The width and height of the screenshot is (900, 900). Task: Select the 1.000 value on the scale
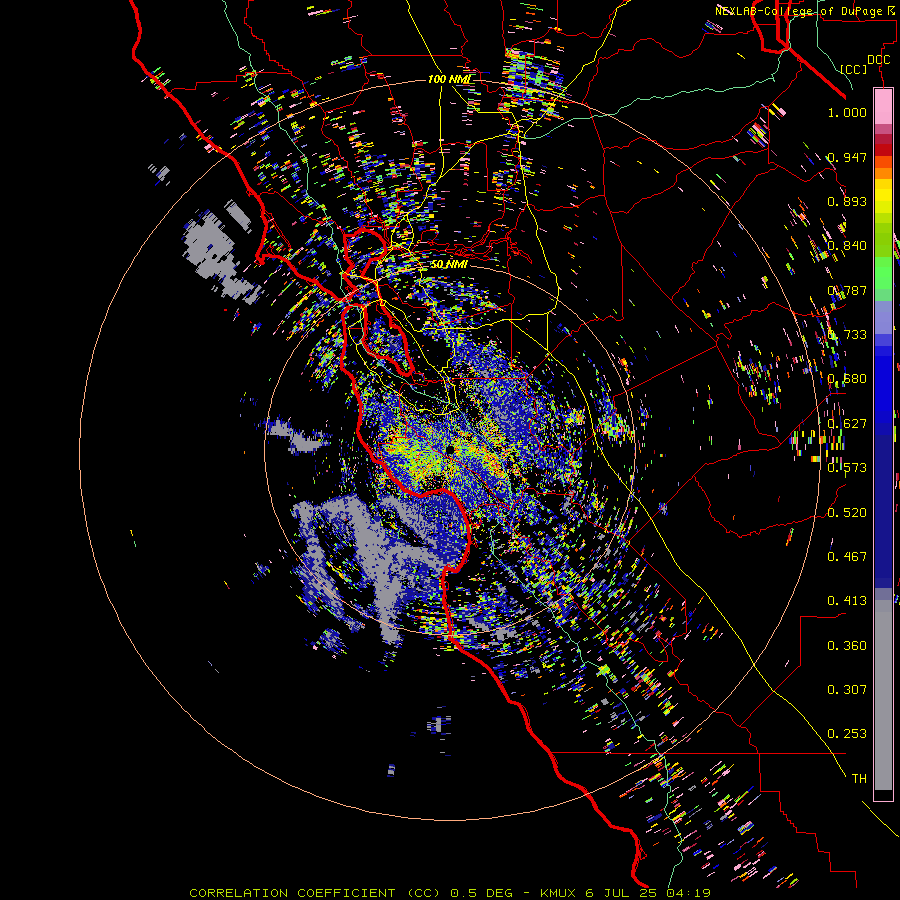847,112
